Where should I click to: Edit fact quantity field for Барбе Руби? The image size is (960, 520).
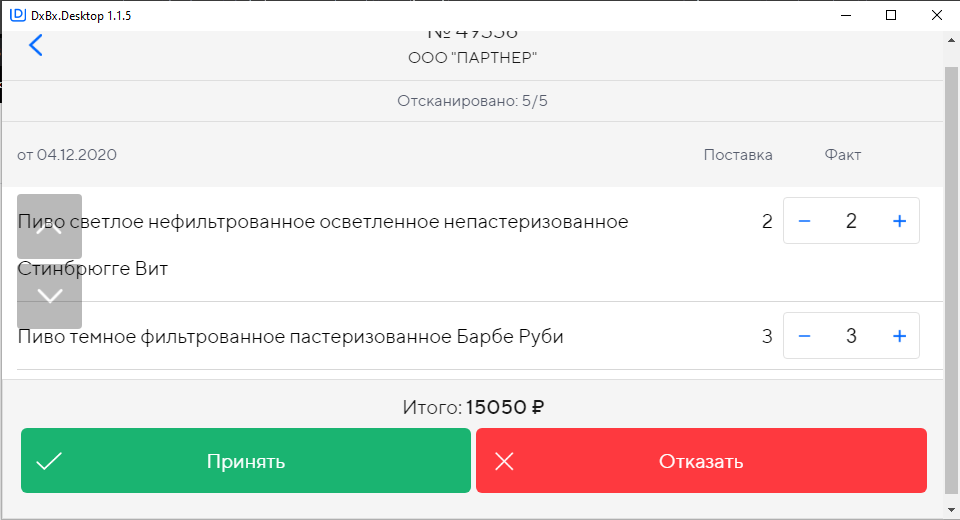point(851,337)
